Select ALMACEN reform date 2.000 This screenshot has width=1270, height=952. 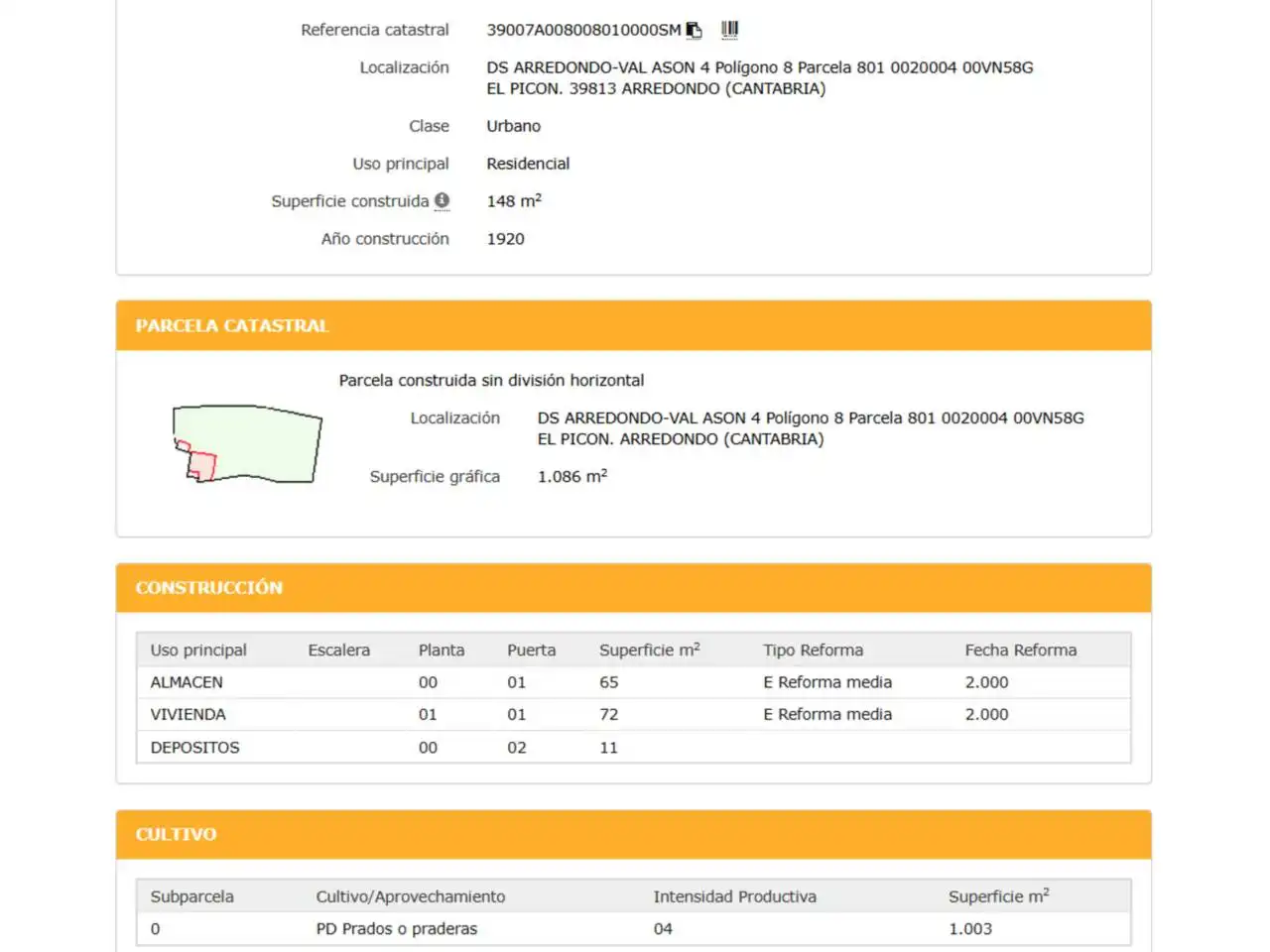tap(986, 682)
